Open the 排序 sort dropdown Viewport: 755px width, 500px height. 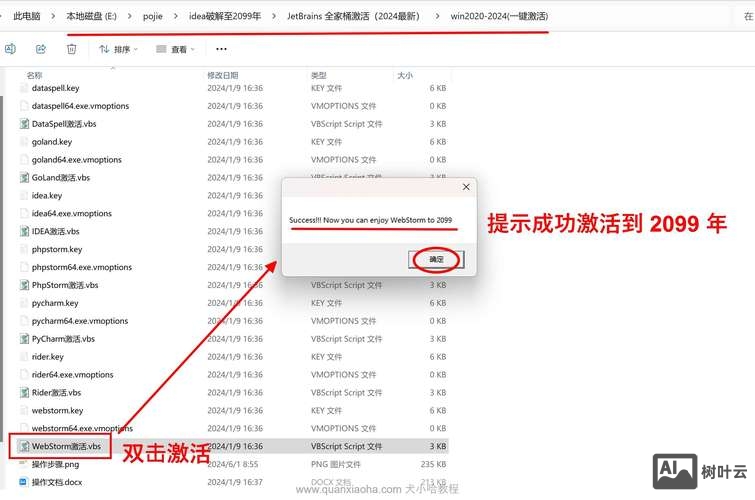click(x=118, y=49)
